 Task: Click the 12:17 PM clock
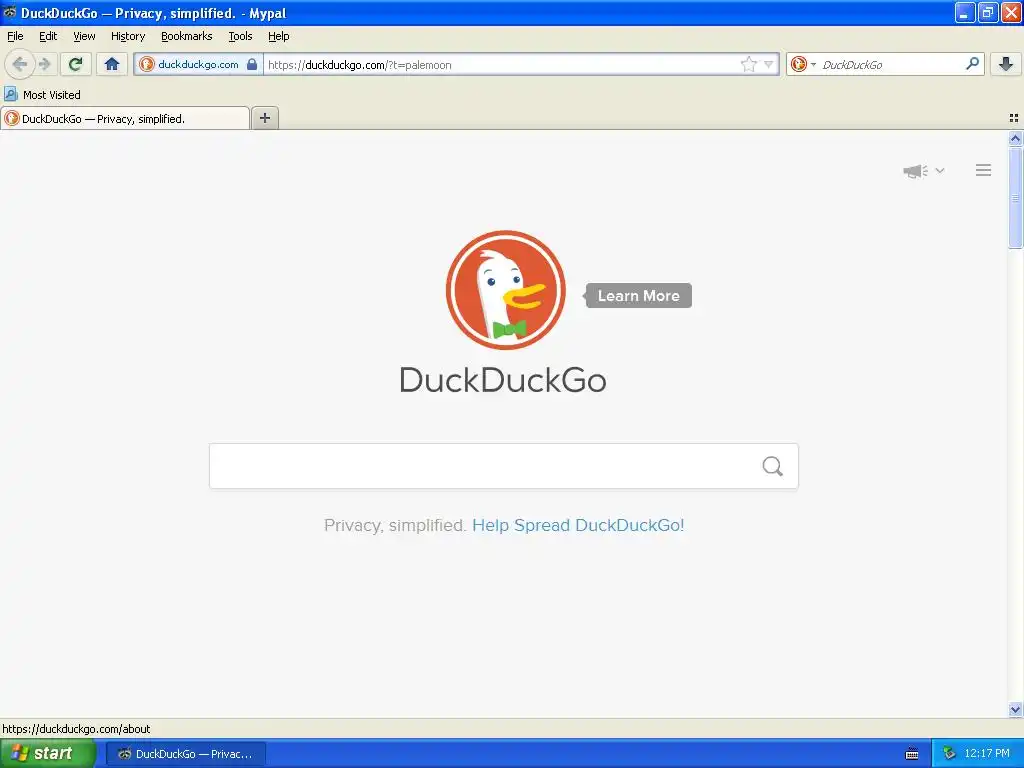(987, 754)
